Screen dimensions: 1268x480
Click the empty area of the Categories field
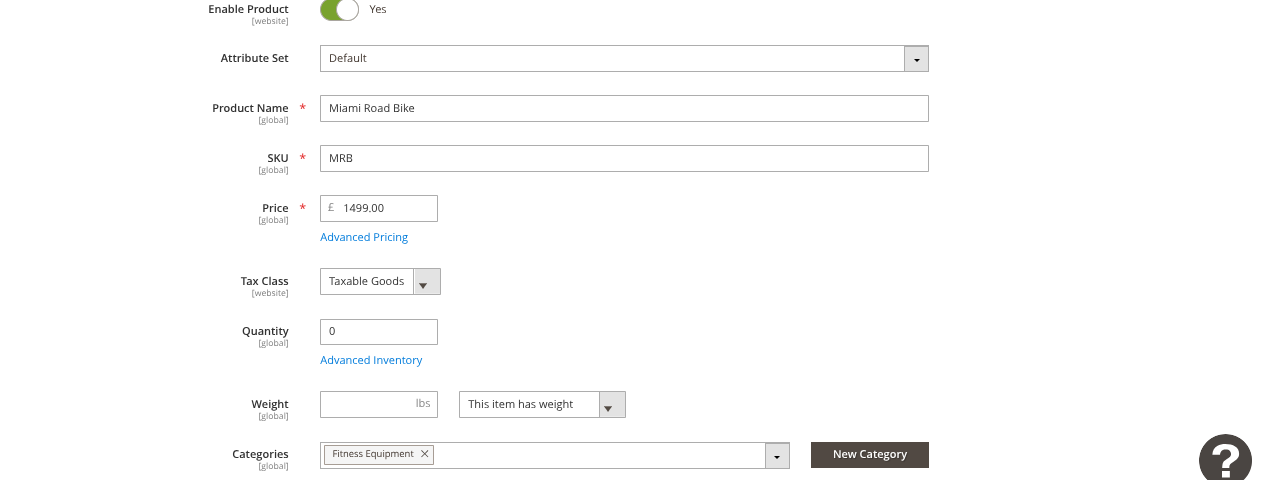600,455
